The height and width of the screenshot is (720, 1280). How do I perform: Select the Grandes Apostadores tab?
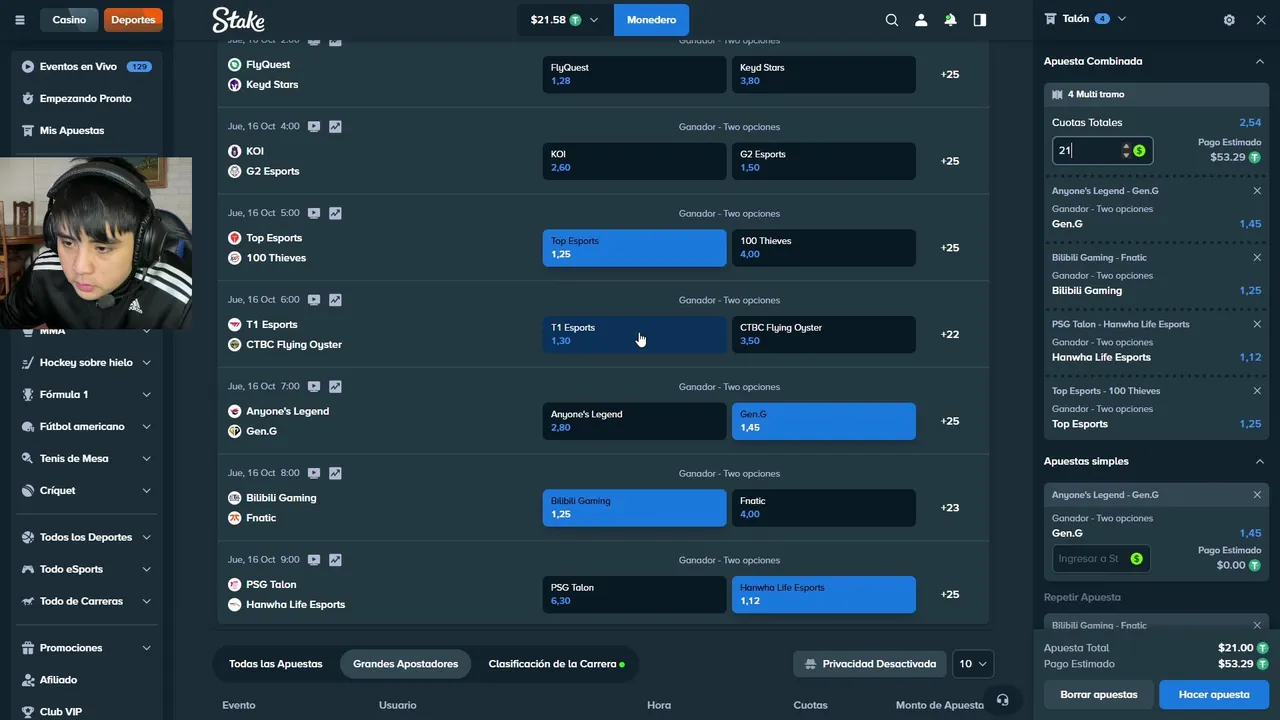[405, 664]
